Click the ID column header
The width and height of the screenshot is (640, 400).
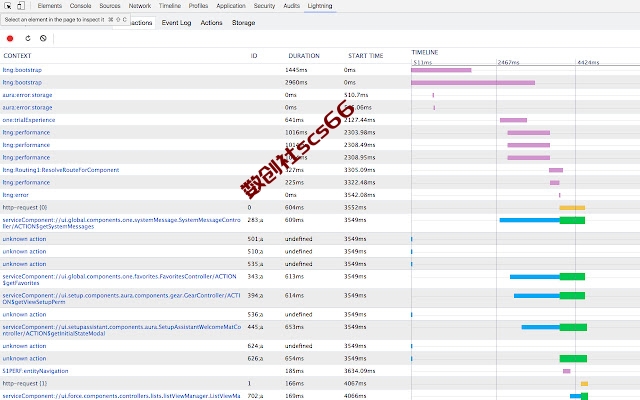click(254, 56)
